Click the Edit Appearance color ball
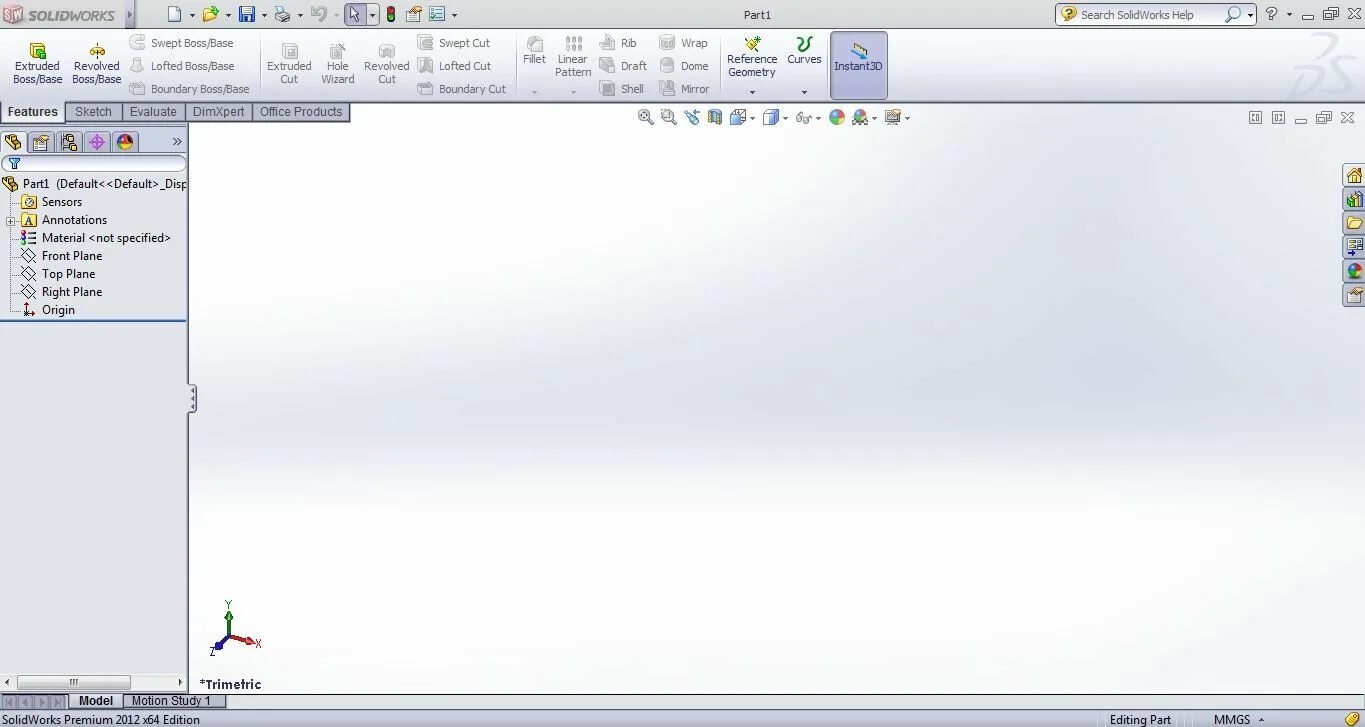The width and height of the screenshot is (1365, 727). pyautogui.click(x=837, y=117)
